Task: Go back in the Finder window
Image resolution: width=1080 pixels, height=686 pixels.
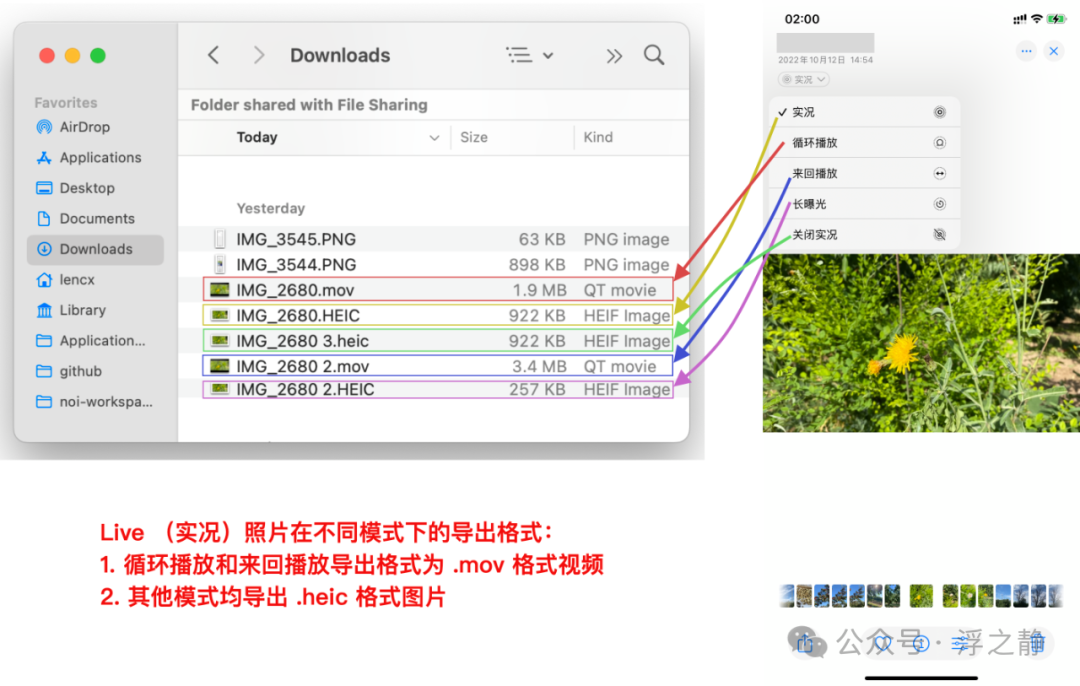Action: pyautogui.click(x=214, y=55)
